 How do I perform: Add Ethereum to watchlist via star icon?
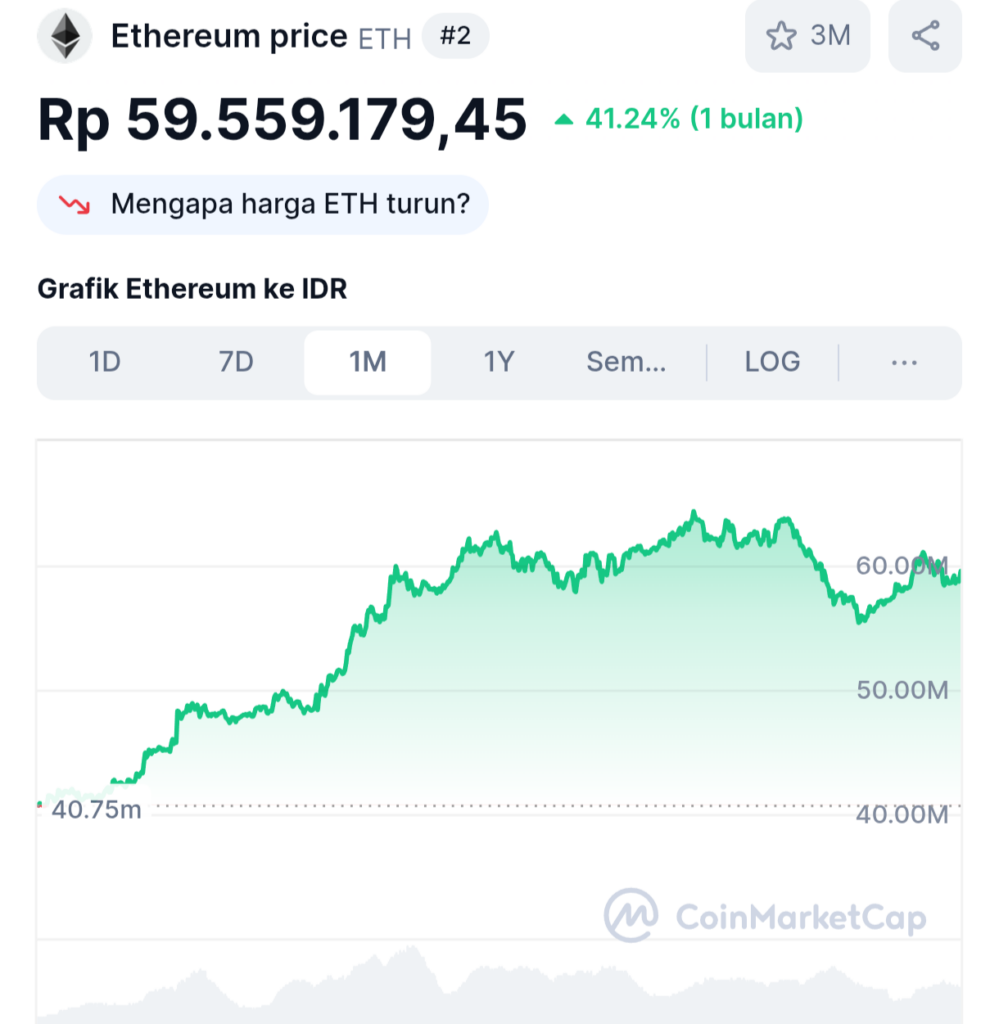781,36
